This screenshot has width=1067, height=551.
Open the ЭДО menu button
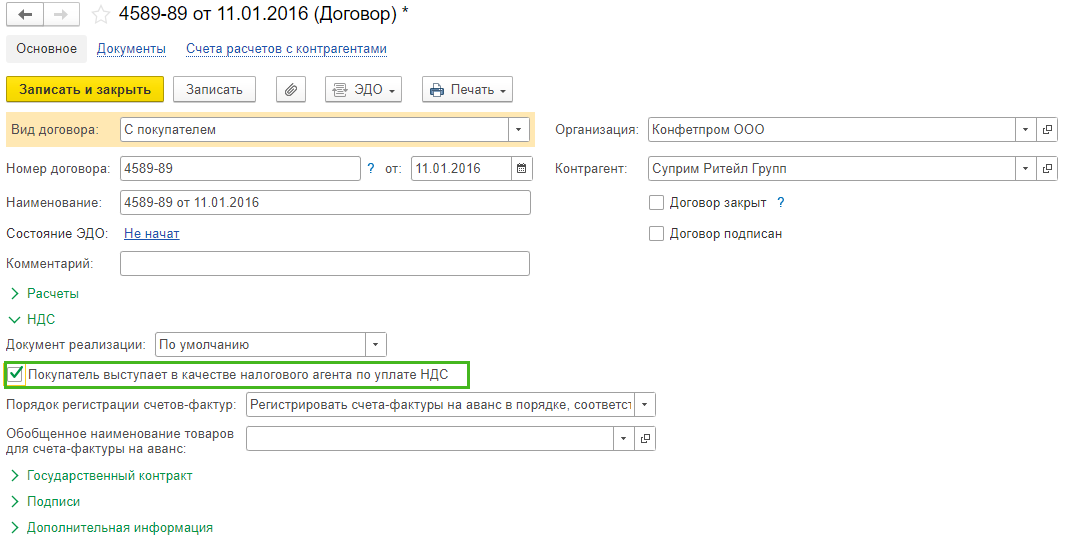[x=363, y=90]
